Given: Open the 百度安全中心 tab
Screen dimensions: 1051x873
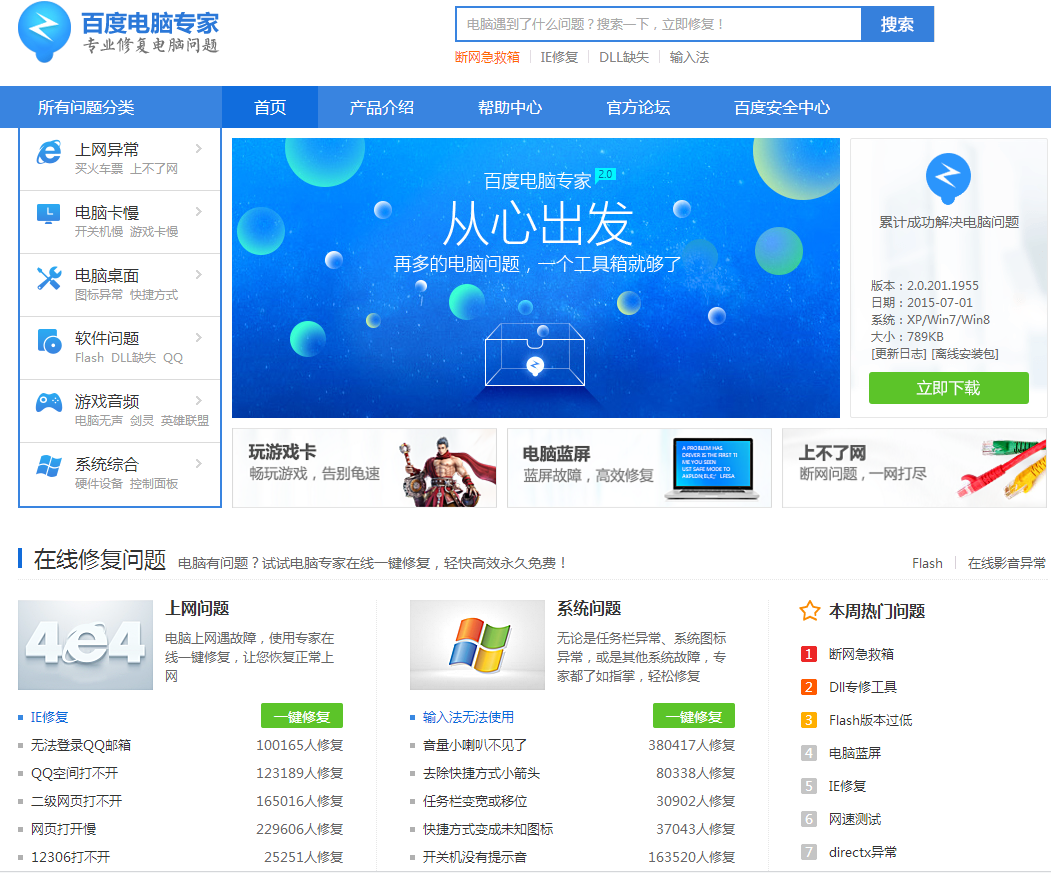Looking at the screenshot, I should pyautogui.click(x=782, y=107).
